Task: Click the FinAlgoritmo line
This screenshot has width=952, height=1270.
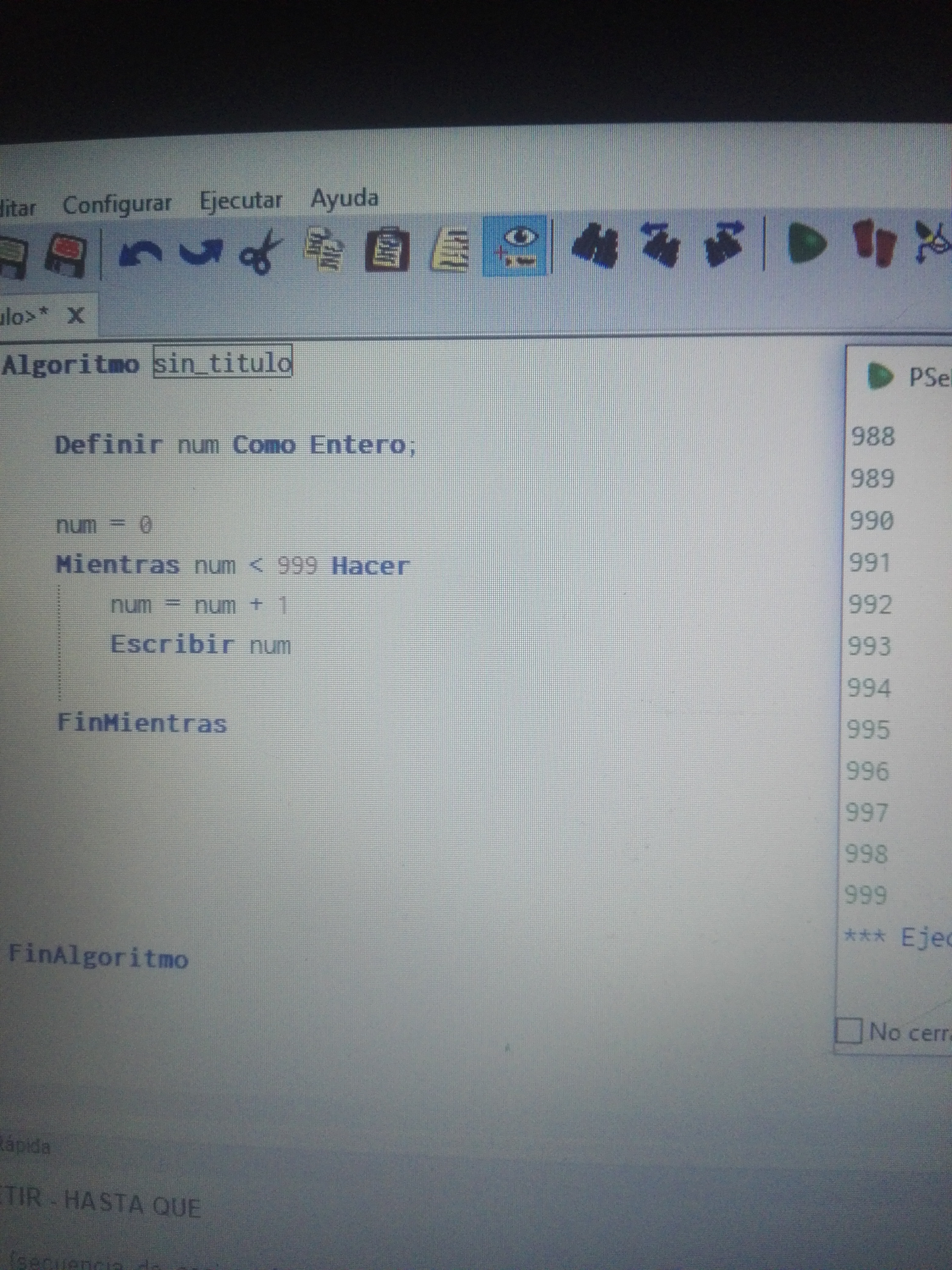Action: [98, 956]
